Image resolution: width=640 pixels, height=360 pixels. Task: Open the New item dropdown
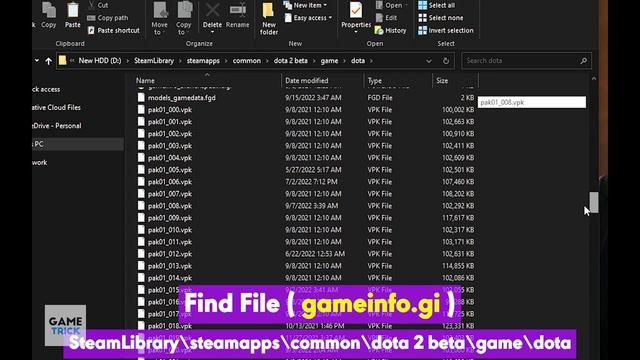click(x=305, y=5)
